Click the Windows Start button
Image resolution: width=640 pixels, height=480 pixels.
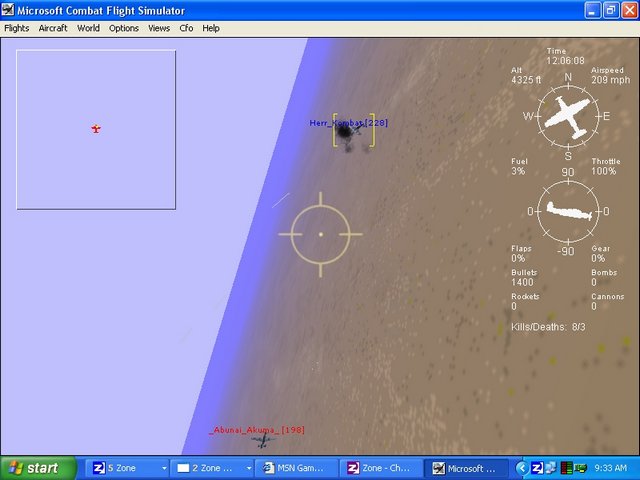tap(38, 468)
